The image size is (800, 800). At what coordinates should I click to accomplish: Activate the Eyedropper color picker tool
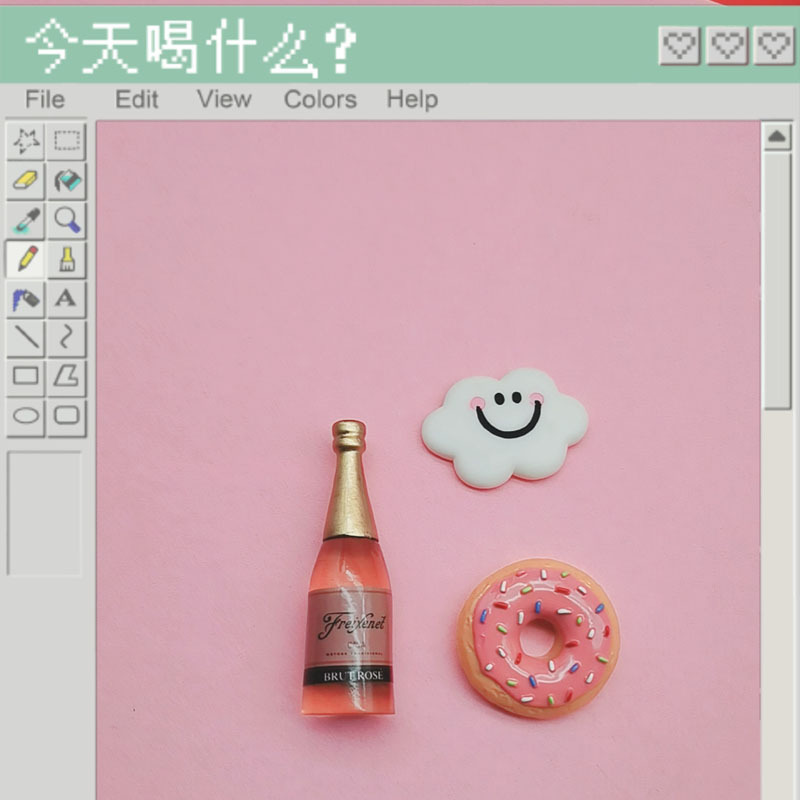click(26, 220)
